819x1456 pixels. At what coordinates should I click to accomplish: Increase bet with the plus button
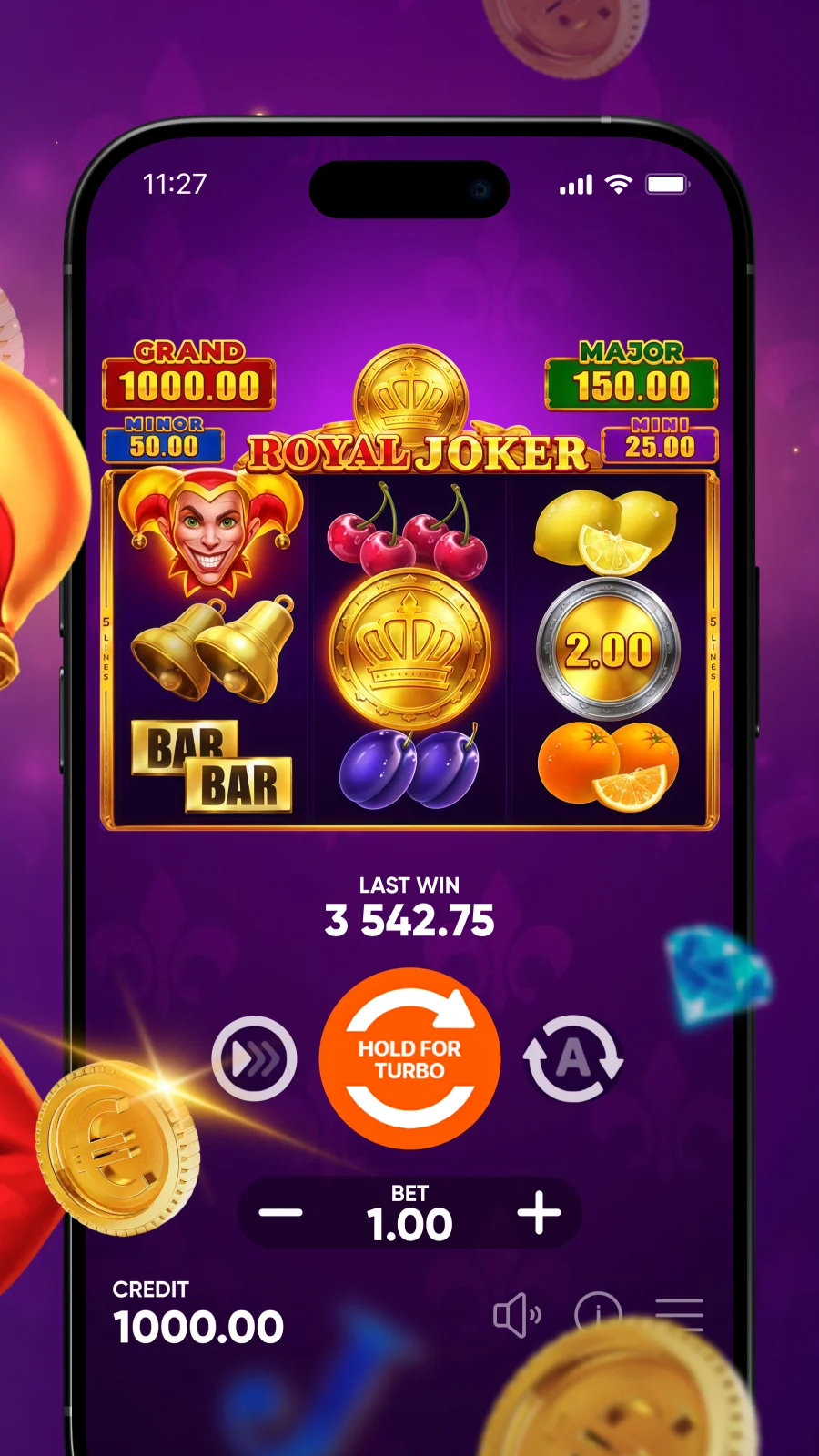click(x=539, y=1212)
